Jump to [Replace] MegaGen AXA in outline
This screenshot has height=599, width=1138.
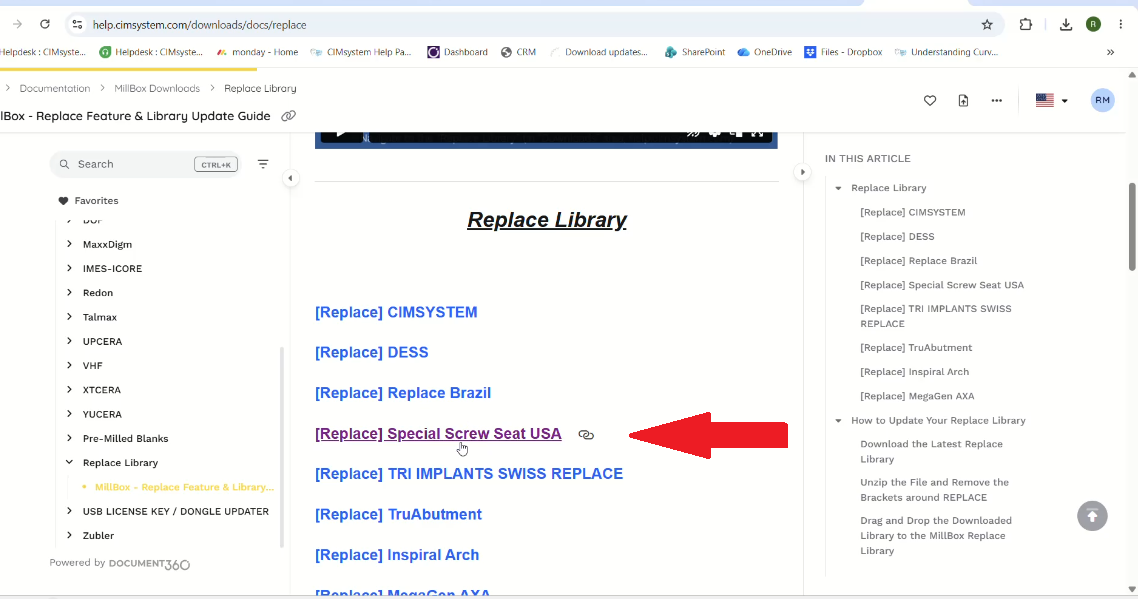click(x=917, y=396)
